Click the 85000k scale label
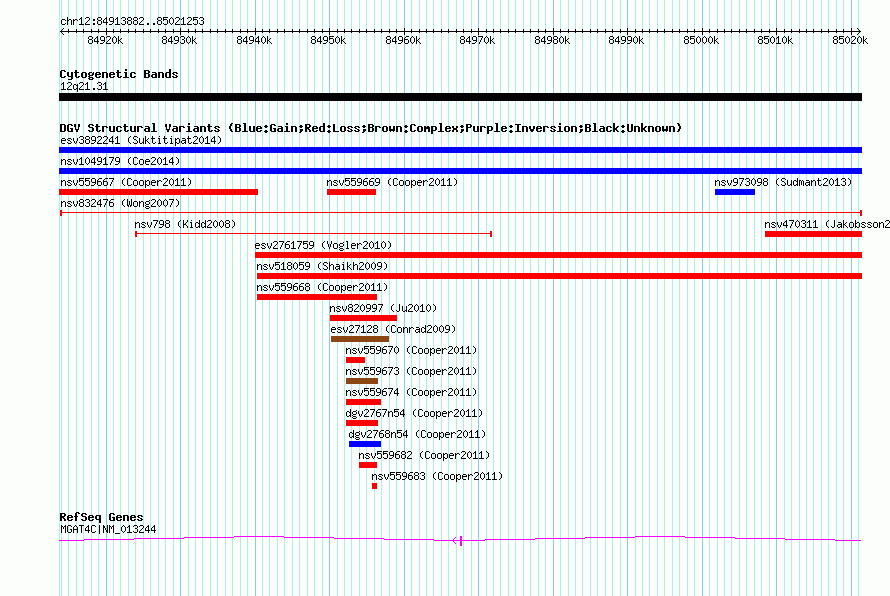Viewport: 890px width, 596px height. (x=701, y=40)
